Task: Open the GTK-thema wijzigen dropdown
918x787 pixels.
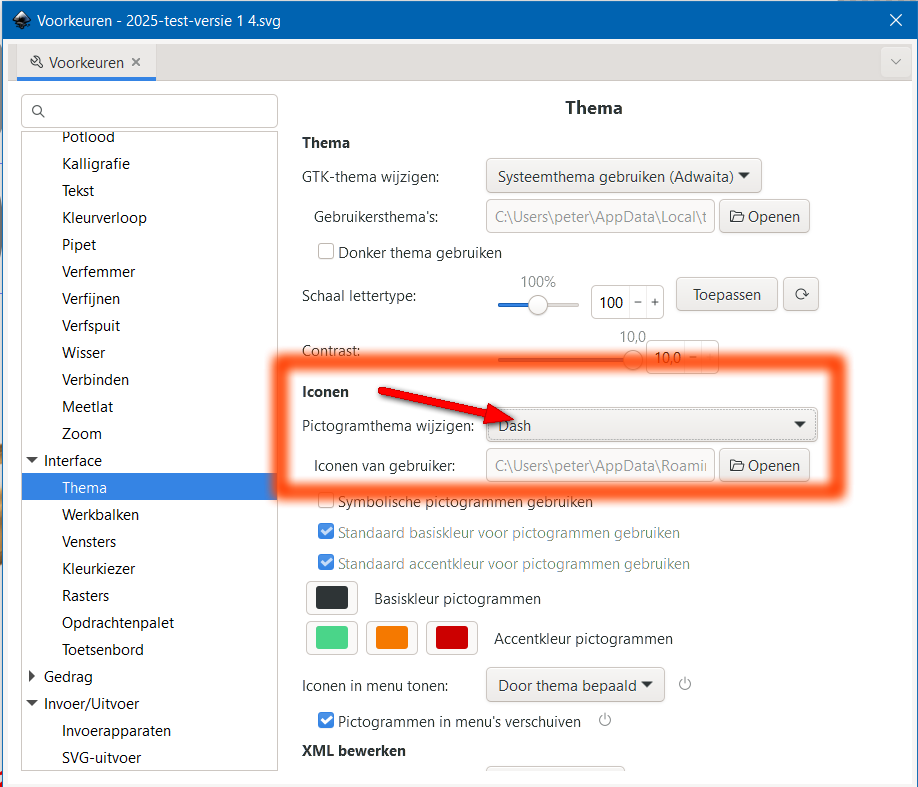Action: 624,176
